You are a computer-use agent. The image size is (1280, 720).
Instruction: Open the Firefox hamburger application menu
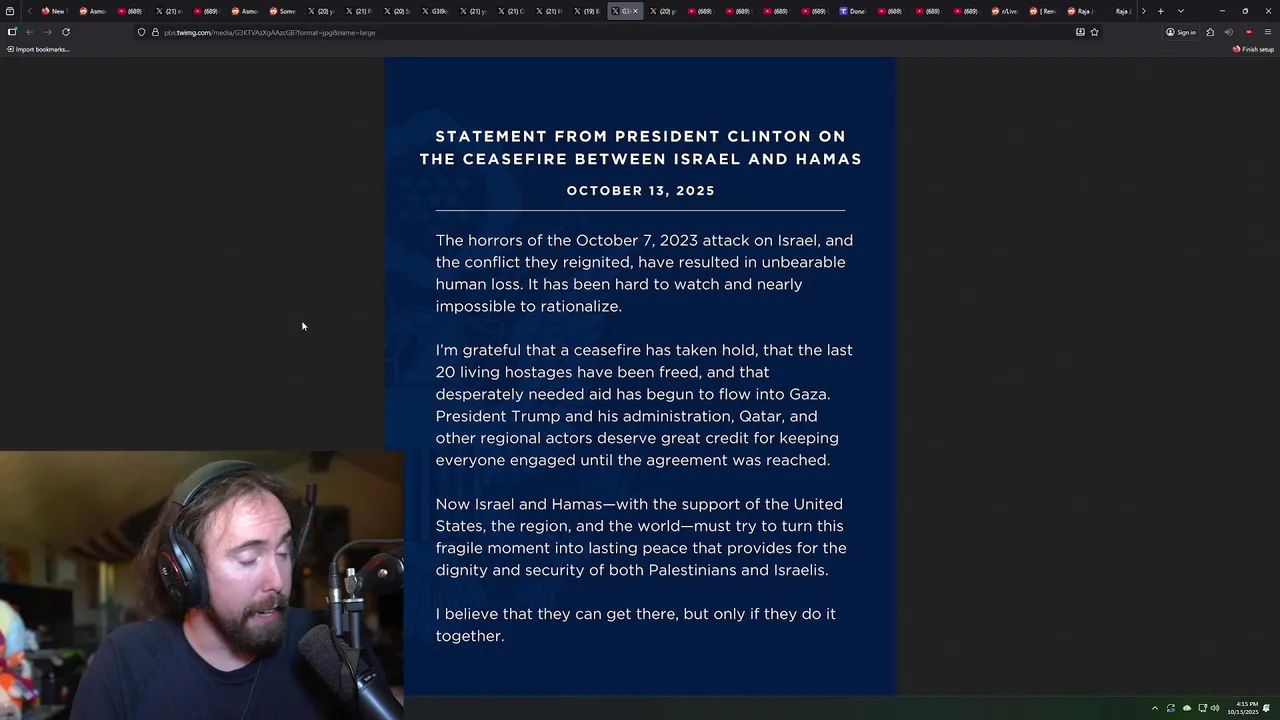tap(1267, 32)
